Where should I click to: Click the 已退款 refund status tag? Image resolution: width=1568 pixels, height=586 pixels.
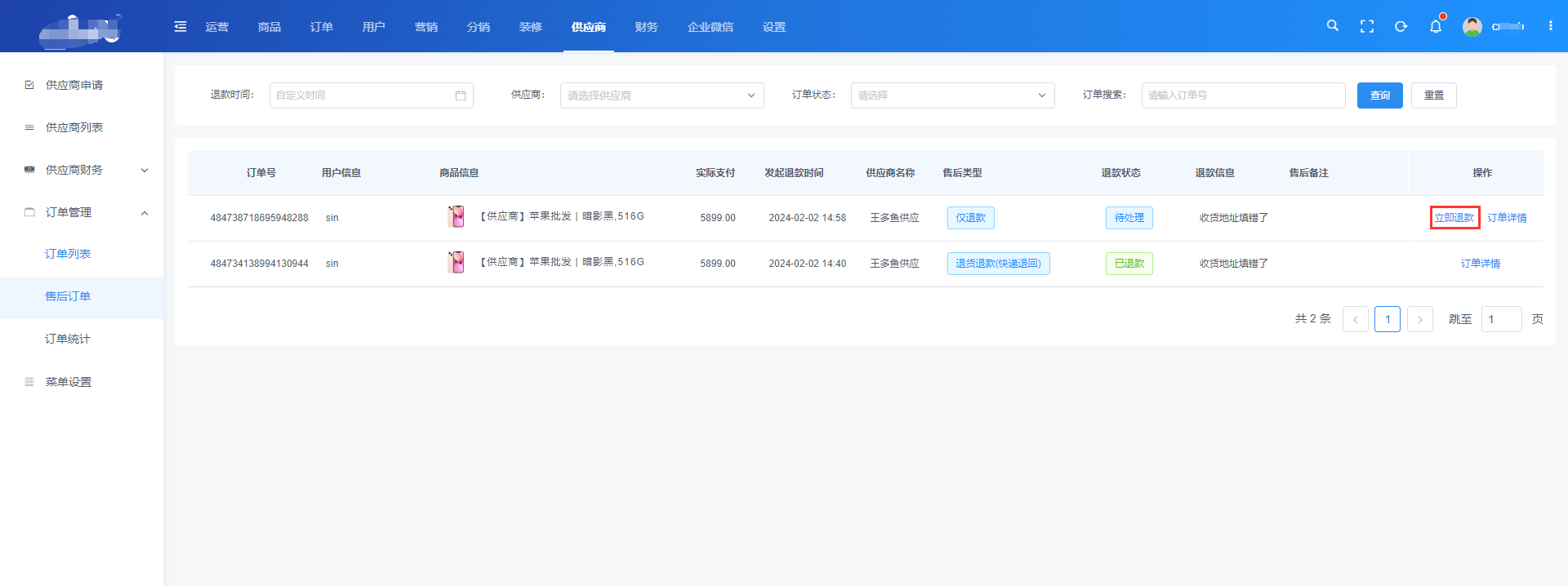click(x=1129, y=264)
